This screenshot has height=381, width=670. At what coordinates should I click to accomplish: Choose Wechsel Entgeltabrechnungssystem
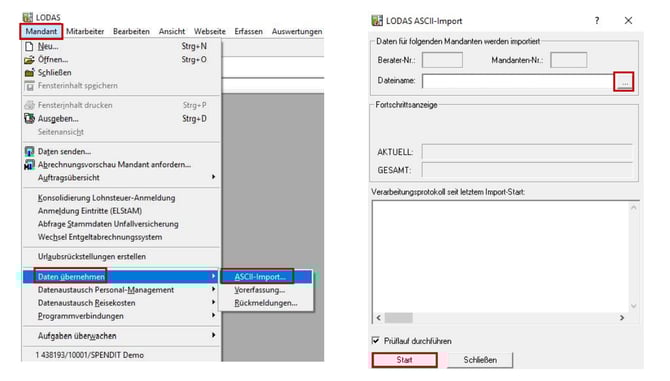pyautogui.click(x=100, y=237)
